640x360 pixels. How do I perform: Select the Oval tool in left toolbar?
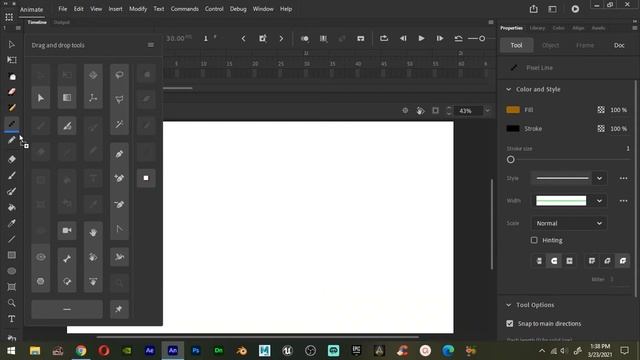[x=11, y=271]
